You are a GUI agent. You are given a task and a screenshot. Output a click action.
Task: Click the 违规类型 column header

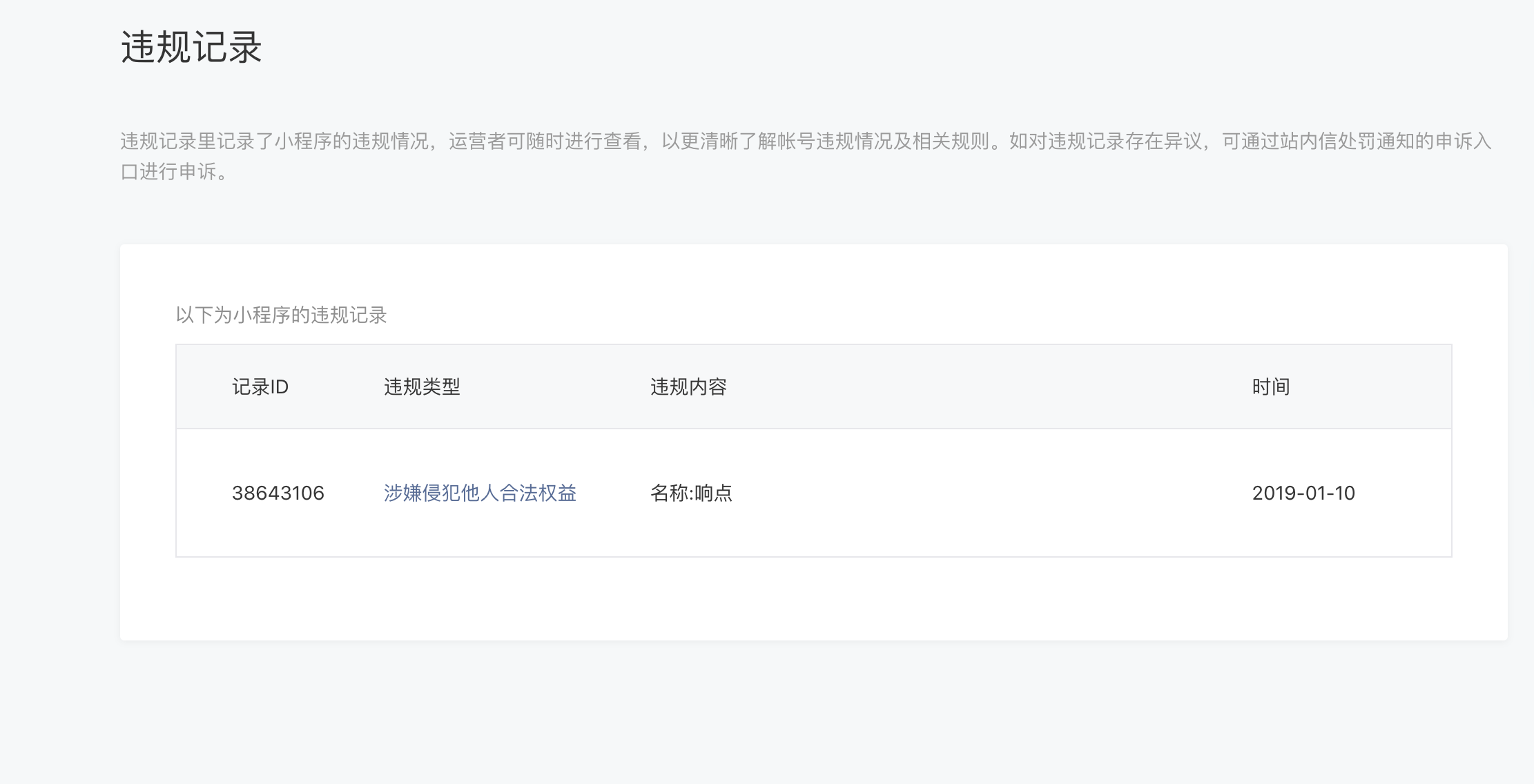[422, 386]
